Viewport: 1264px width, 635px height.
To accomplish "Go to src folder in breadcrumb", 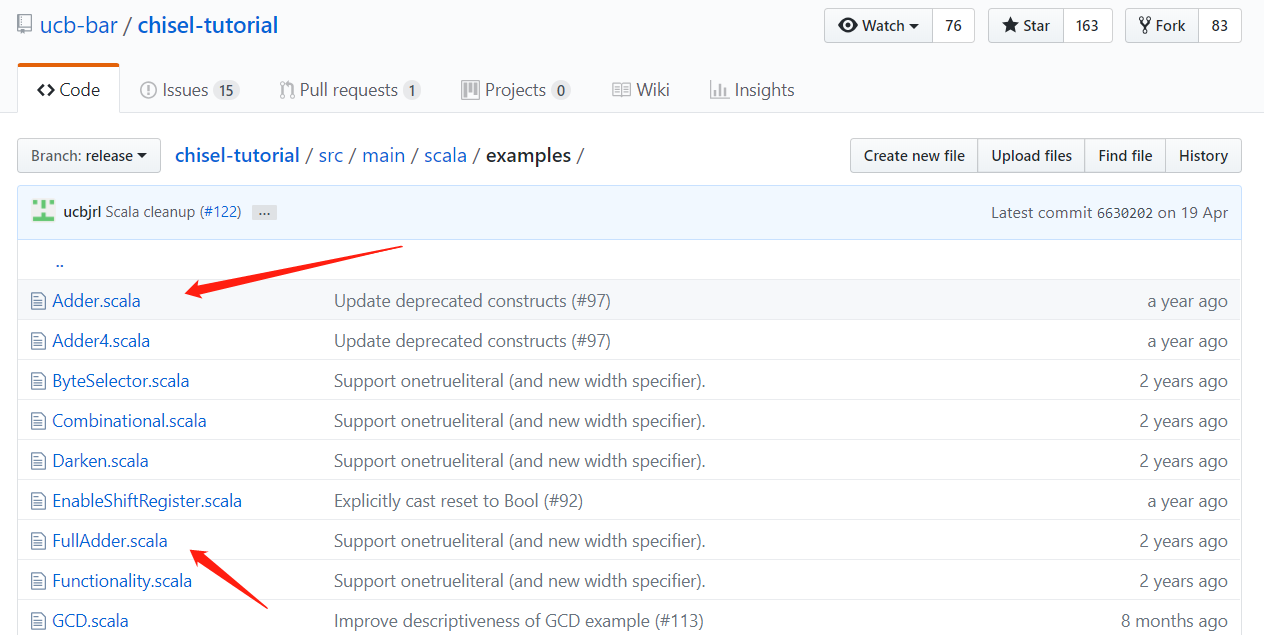I will [x=331, y=156].
